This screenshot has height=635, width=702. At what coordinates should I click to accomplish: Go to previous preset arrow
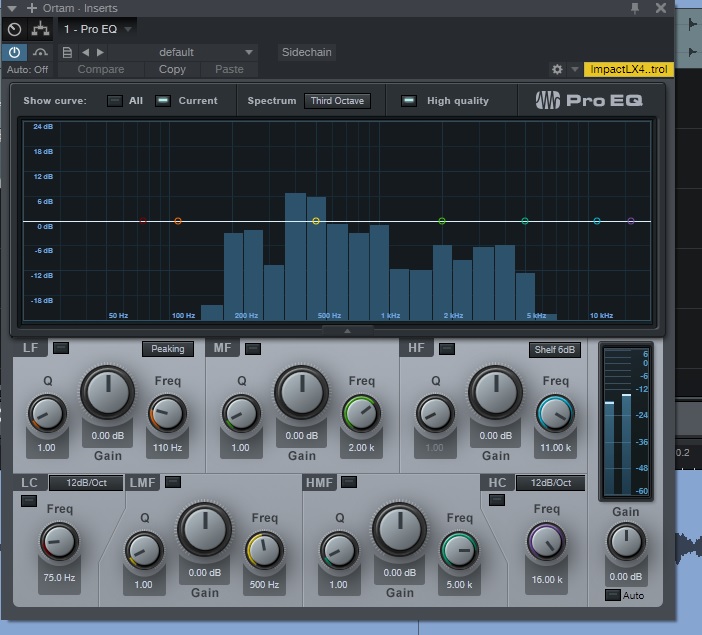[x=86, y=52]
